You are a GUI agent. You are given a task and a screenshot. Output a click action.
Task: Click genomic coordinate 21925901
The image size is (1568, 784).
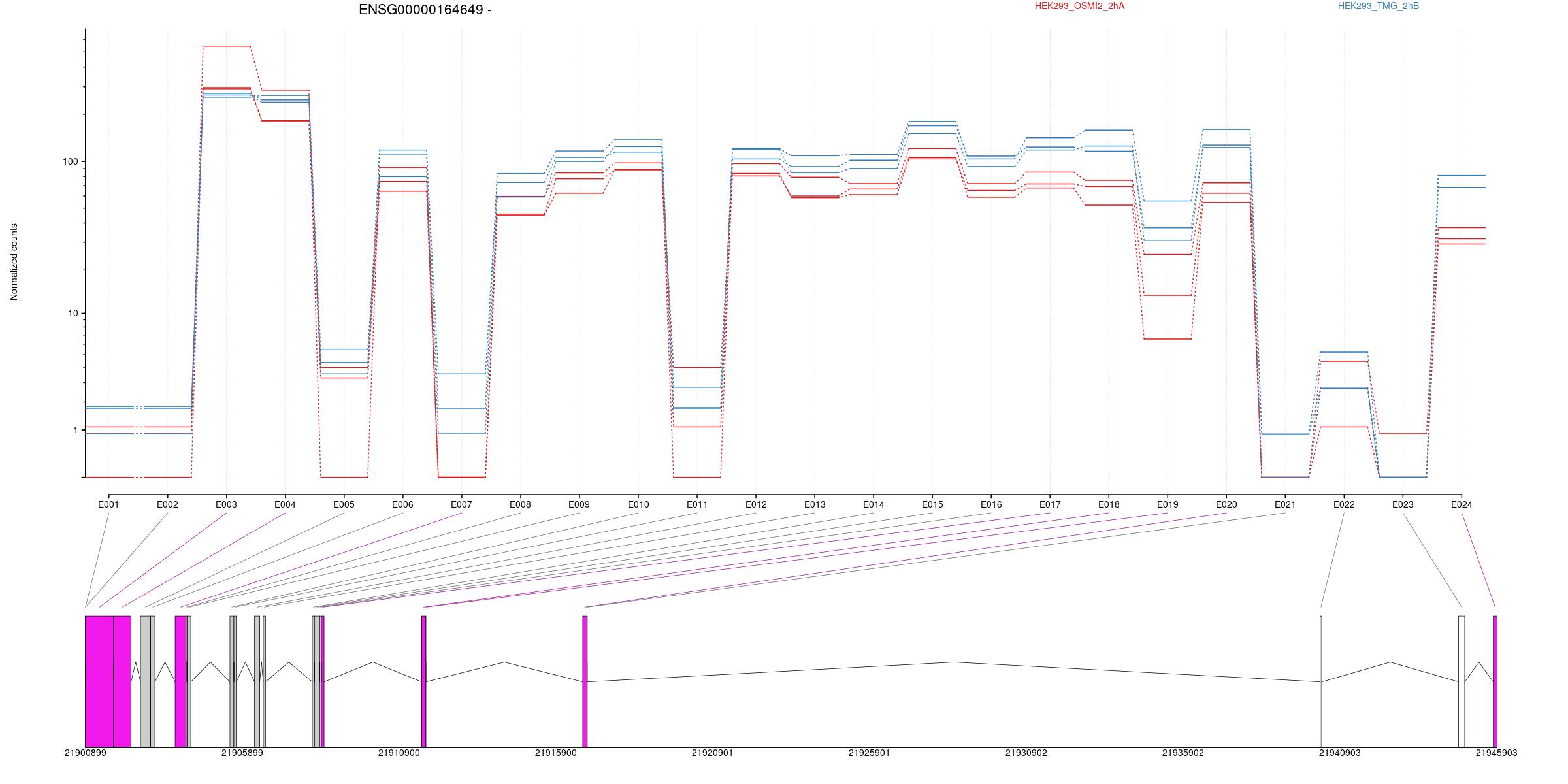(x=869, y=753)
